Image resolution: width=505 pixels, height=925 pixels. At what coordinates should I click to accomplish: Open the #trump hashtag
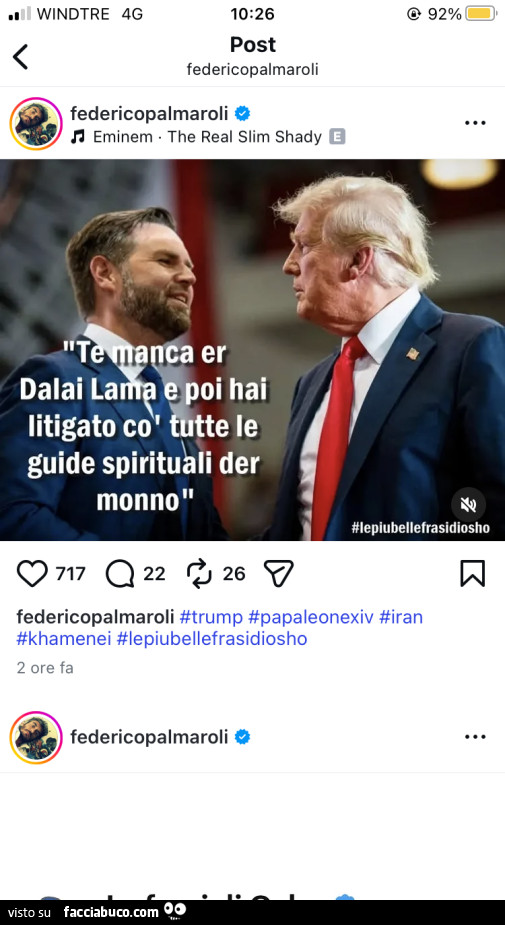click(x=211, y=617)
